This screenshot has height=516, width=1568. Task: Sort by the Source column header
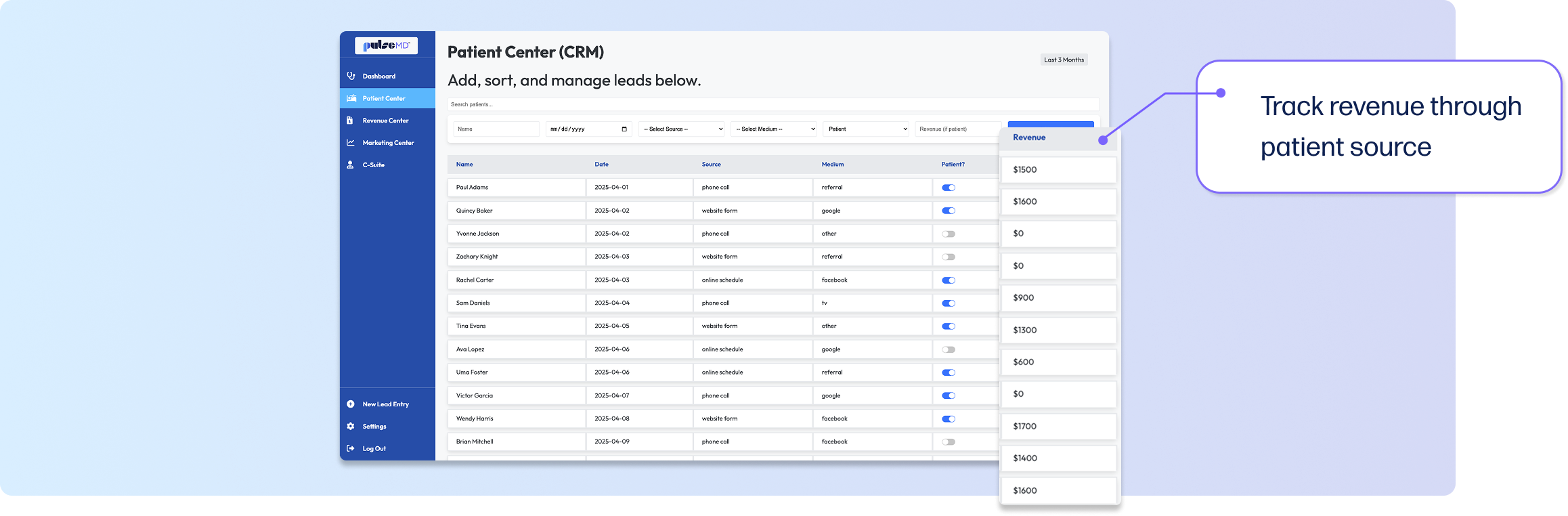click(x=712, y=165)
